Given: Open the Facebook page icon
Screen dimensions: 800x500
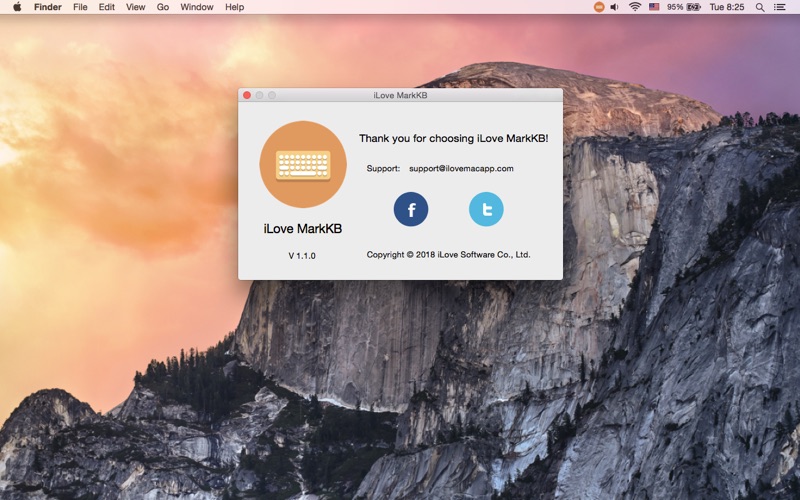Looking at the screenshot, I should click(411, 209).
